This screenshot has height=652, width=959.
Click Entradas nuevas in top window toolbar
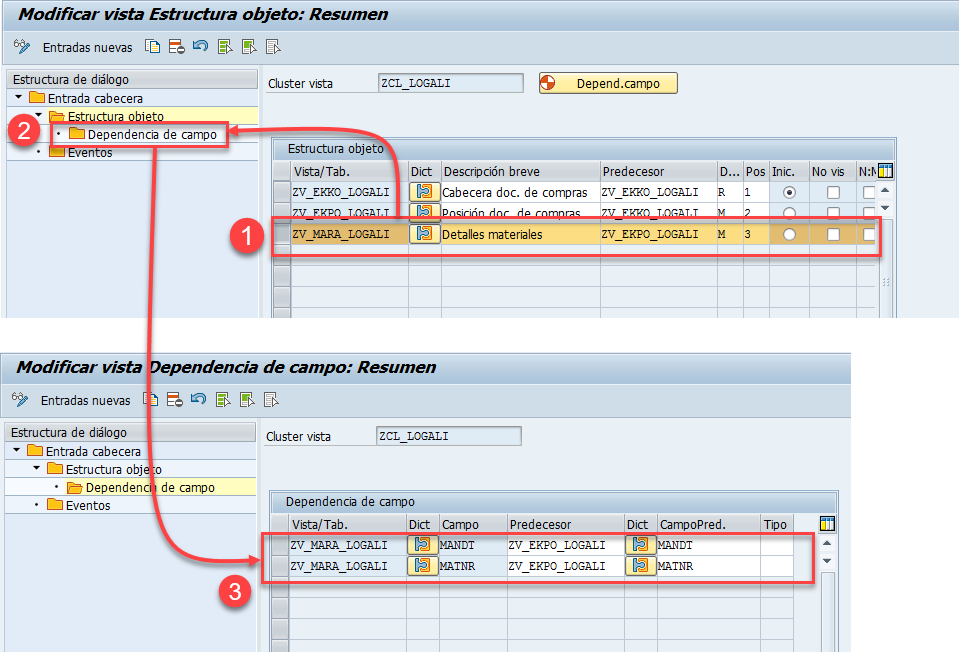pos(87,48)
